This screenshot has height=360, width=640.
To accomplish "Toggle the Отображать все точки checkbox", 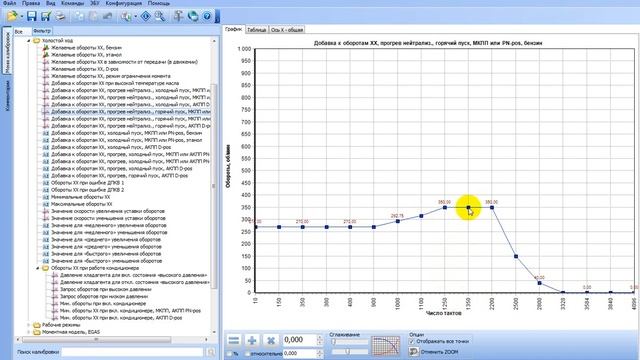I will 412,341.
